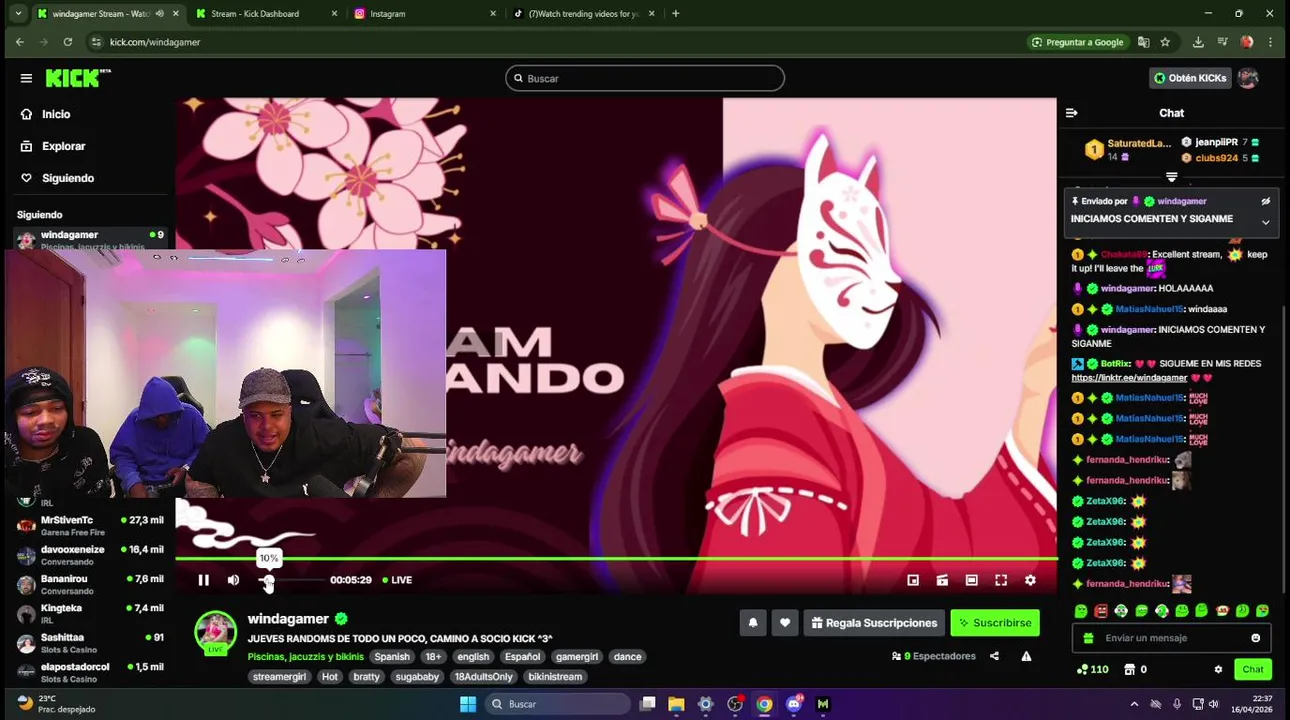This screenshot has width=1290, height=720.
Task: Focus the Buscar search field on Kick
Action: (645, 78)
